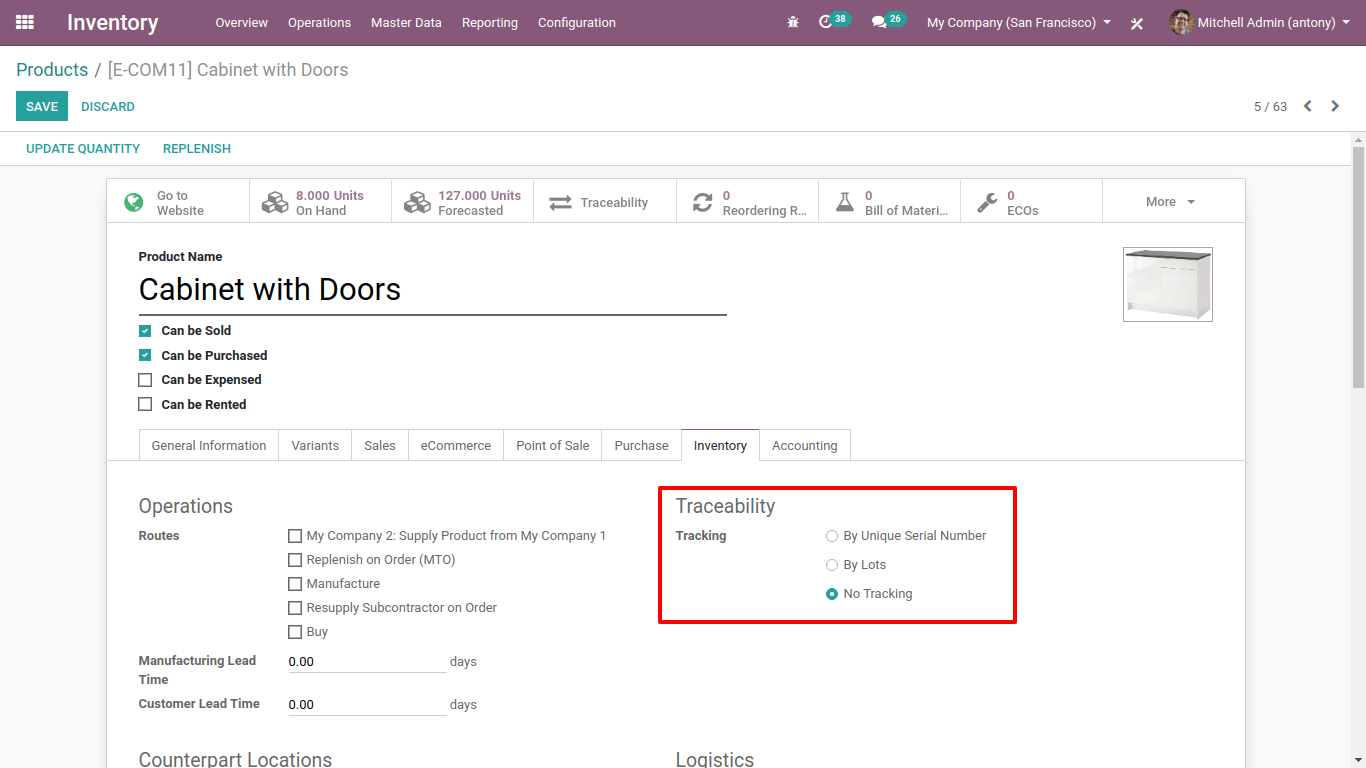Image resolution: width=1366 pixels, height=768 pixels.
Task: Click the Go to Website globe icon
Action: point(134,202)
